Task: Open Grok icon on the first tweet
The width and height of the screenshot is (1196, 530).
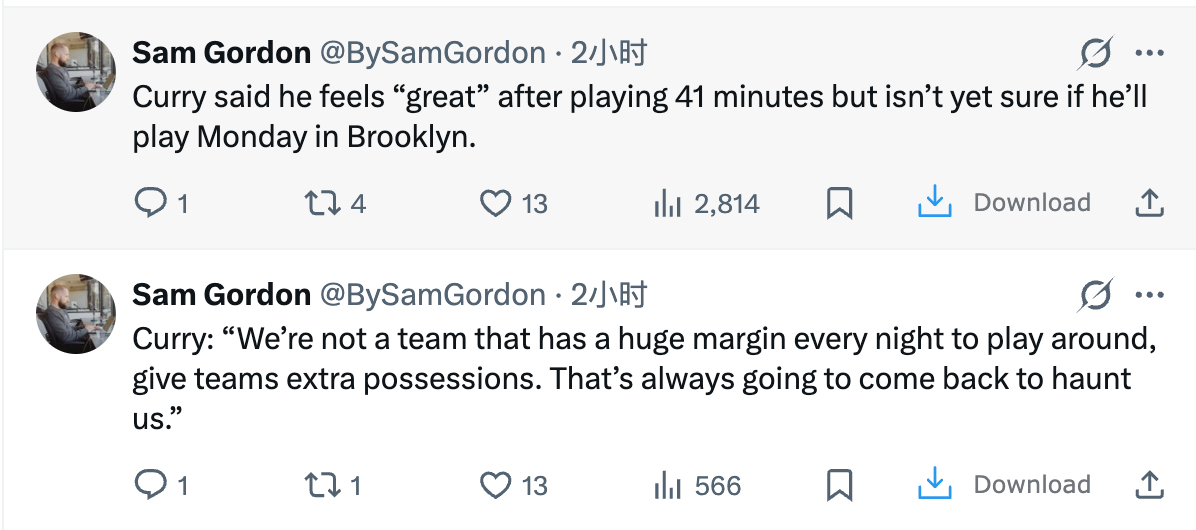Action: point(1097,54)
